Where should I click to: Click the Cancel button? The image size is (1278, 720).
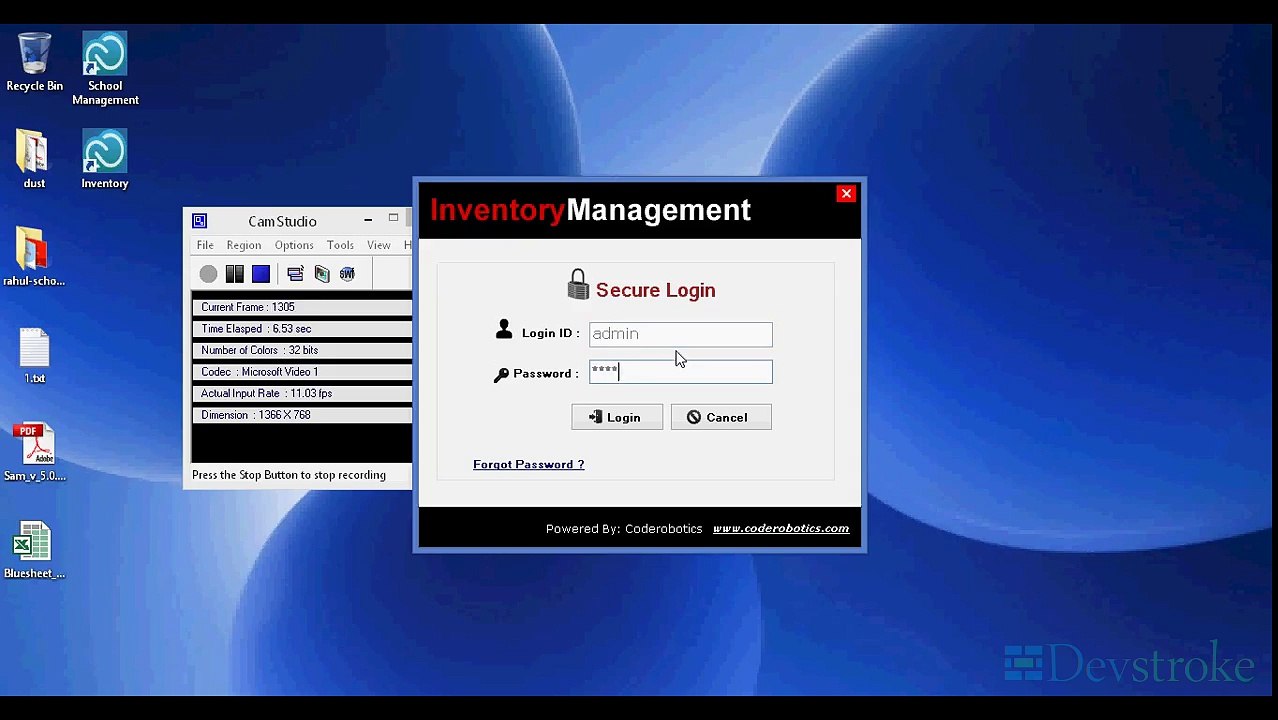point(721,417)
